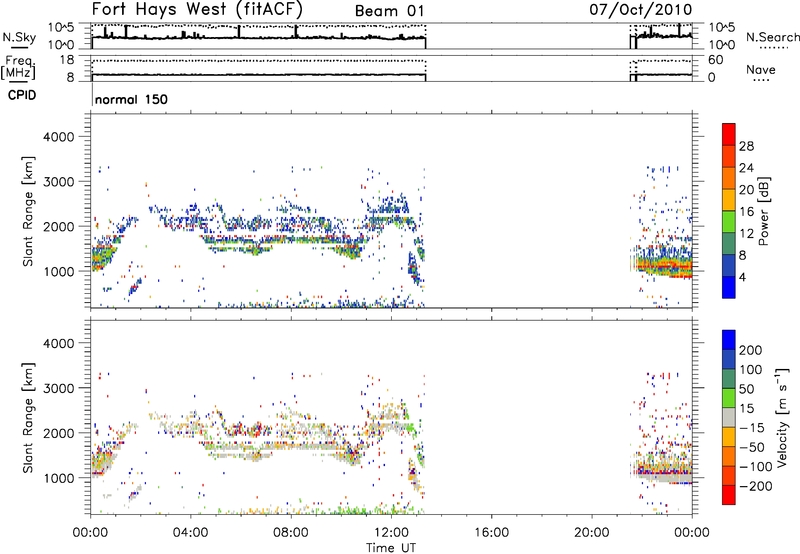Click the "Fort Hays West (fitACF)" plot title

click(x=197, y=9)
